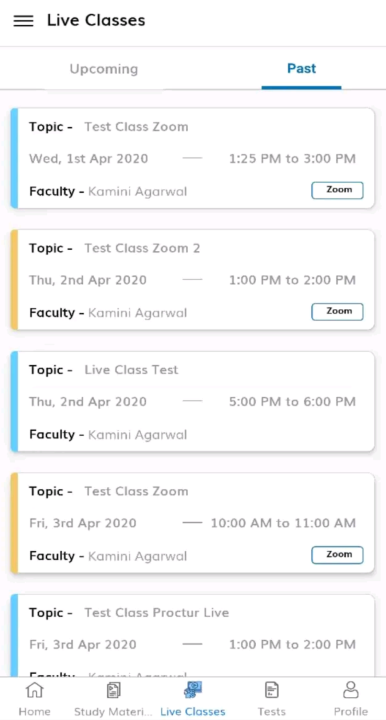The image size is (386, 720).
Task: Click Zoom button for 3rd Apr 10:00 AM class
Action: coord(337,555)
